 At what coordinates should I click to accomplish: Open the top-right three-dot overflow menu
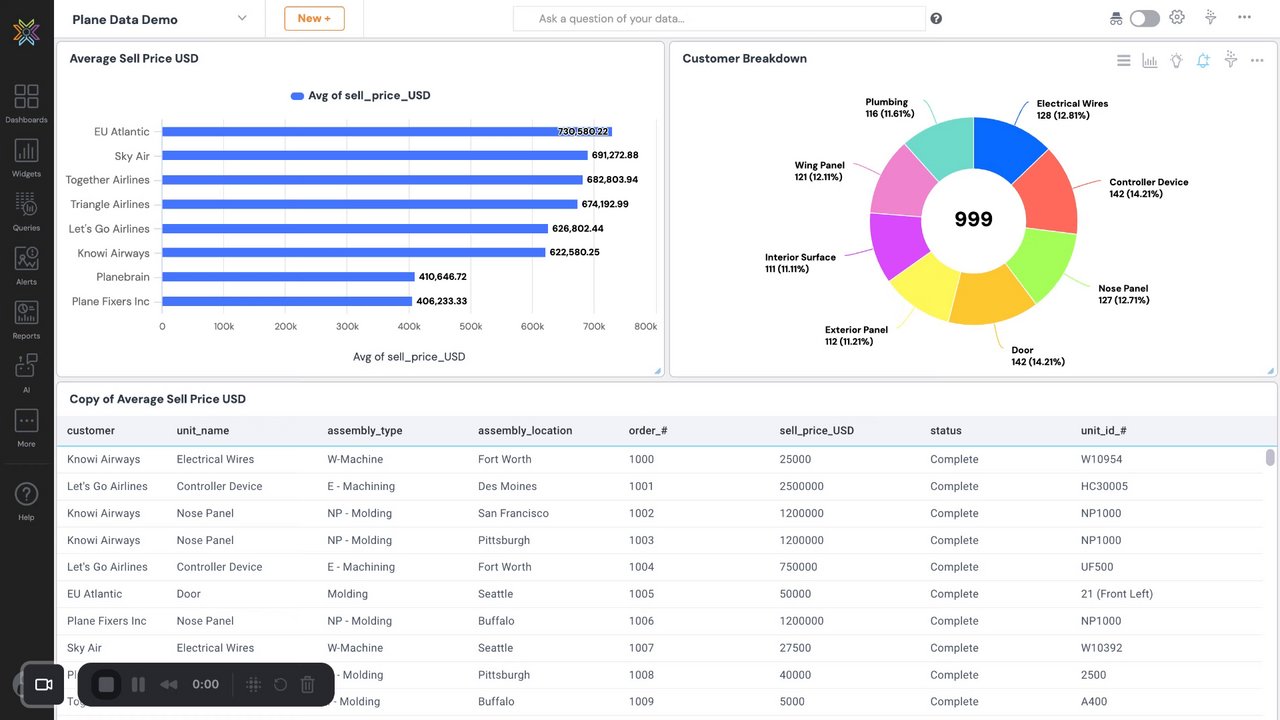pyautogui.click(x=1244, y=17)
